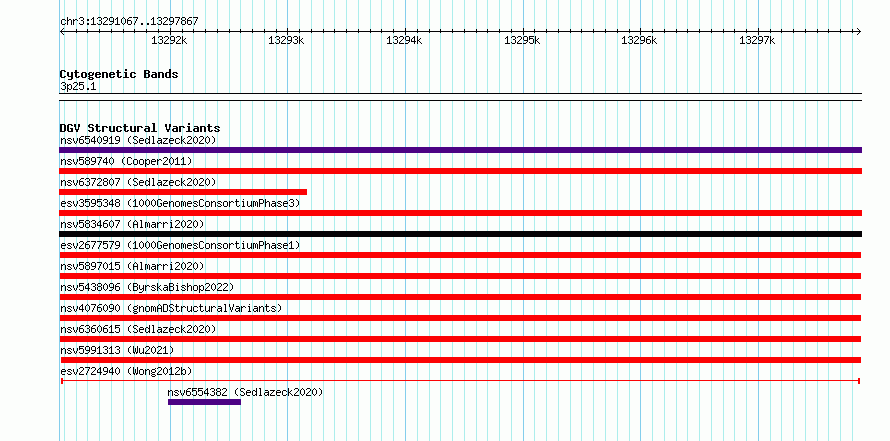This screenshot has width=890, height=441.
Task: Open the nsv5991313 (Wu2021) label
Action: pyautogui.click(x=117, y=350)
